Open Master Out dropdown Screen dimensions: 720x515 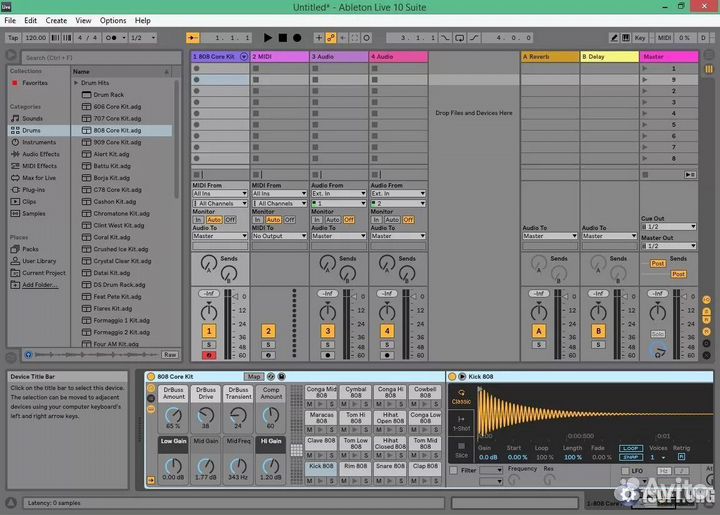(x=669, y=246)
